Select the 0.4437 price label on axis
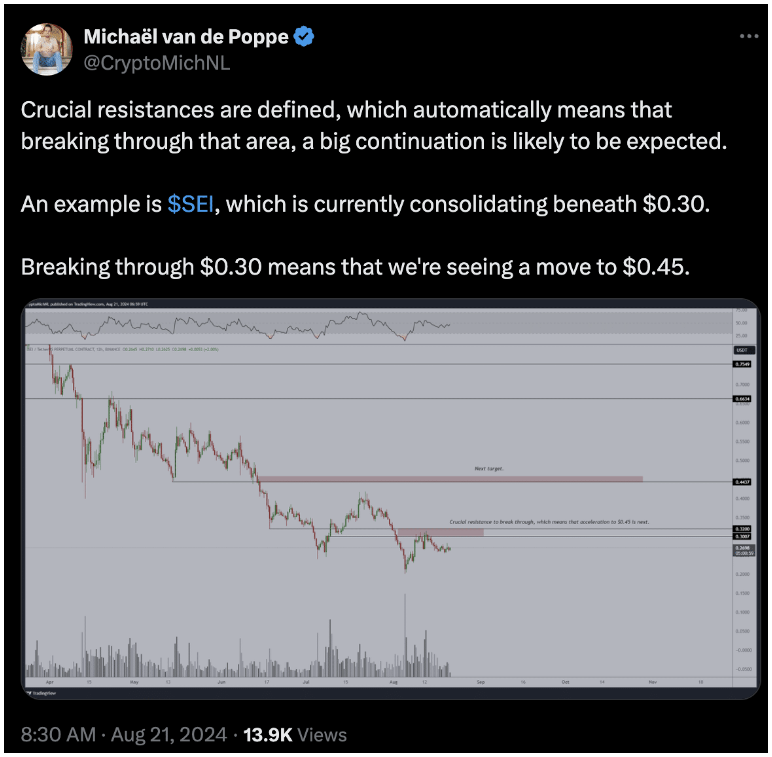The image size is (772, 757). click(x=742, y=482)
